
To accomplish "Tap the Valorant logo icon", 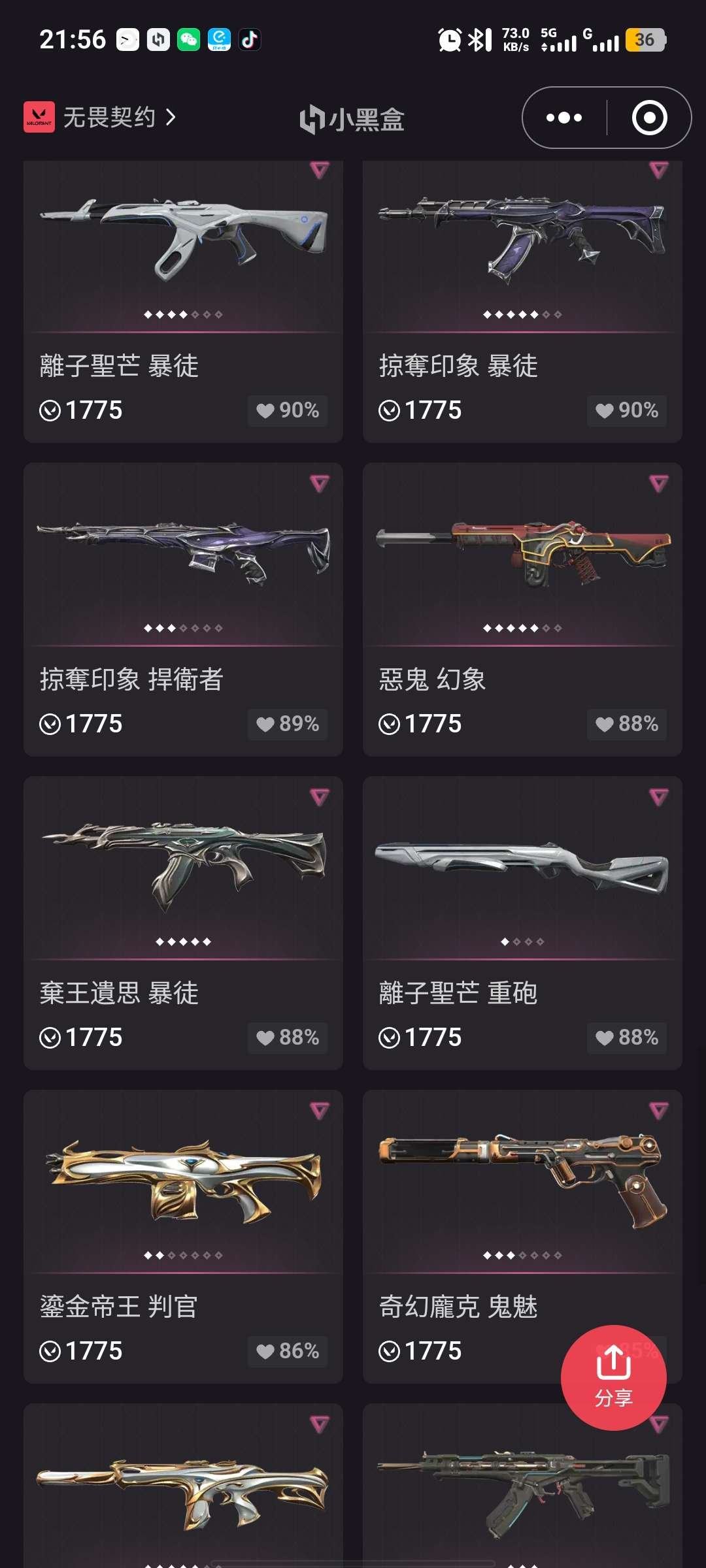I will [39, 117].
